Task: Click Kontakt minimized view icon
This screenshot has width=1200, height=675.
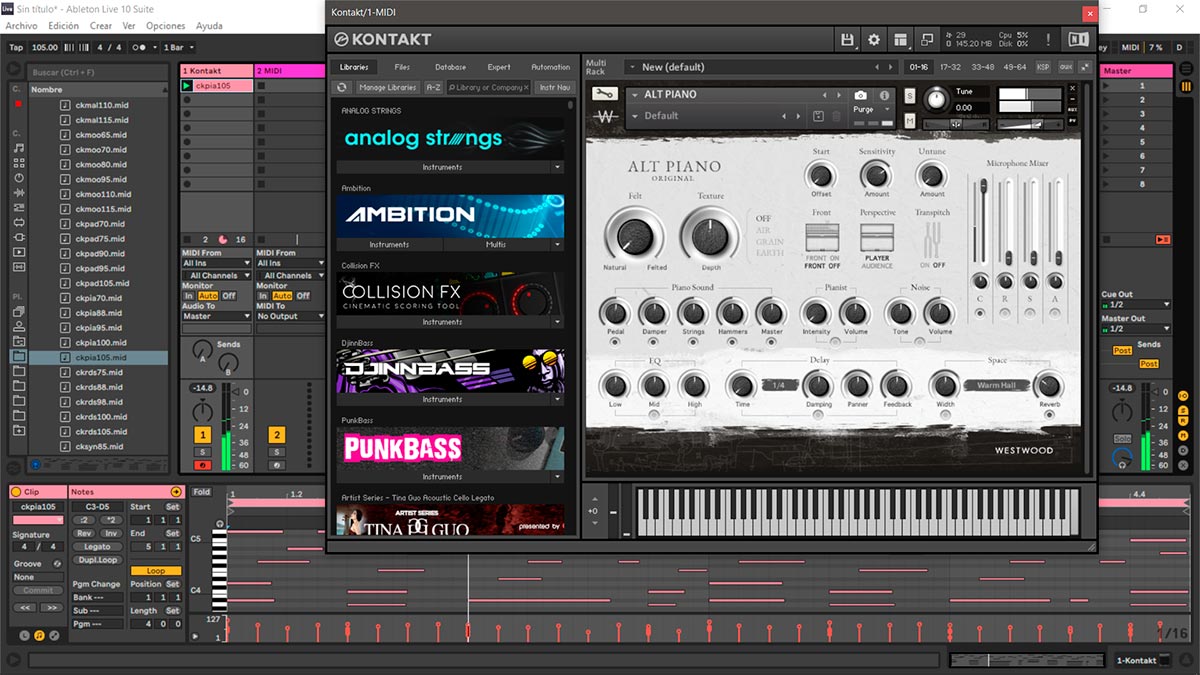Action: 927,40
